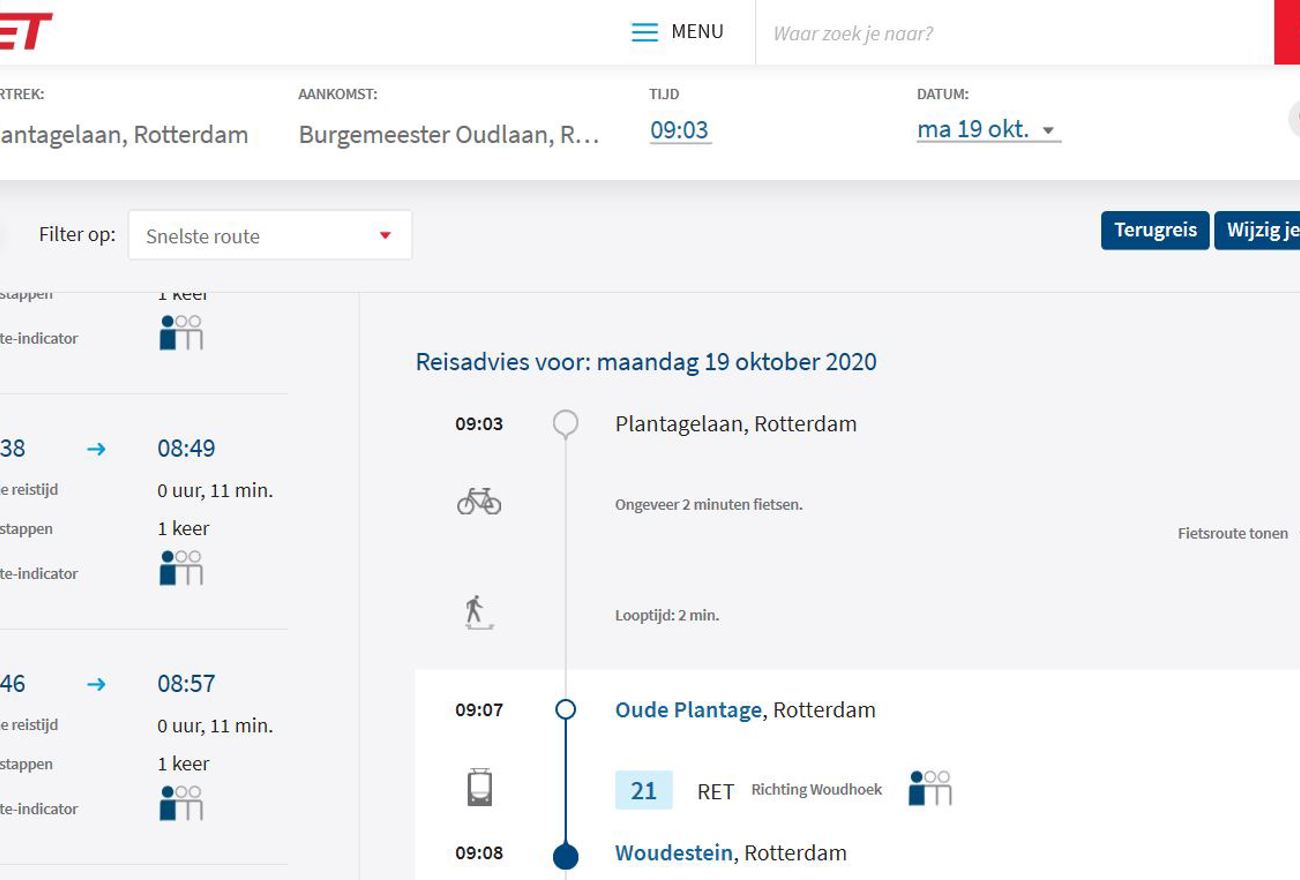Expand Fietsroute tonen

tap(1233, 533)
